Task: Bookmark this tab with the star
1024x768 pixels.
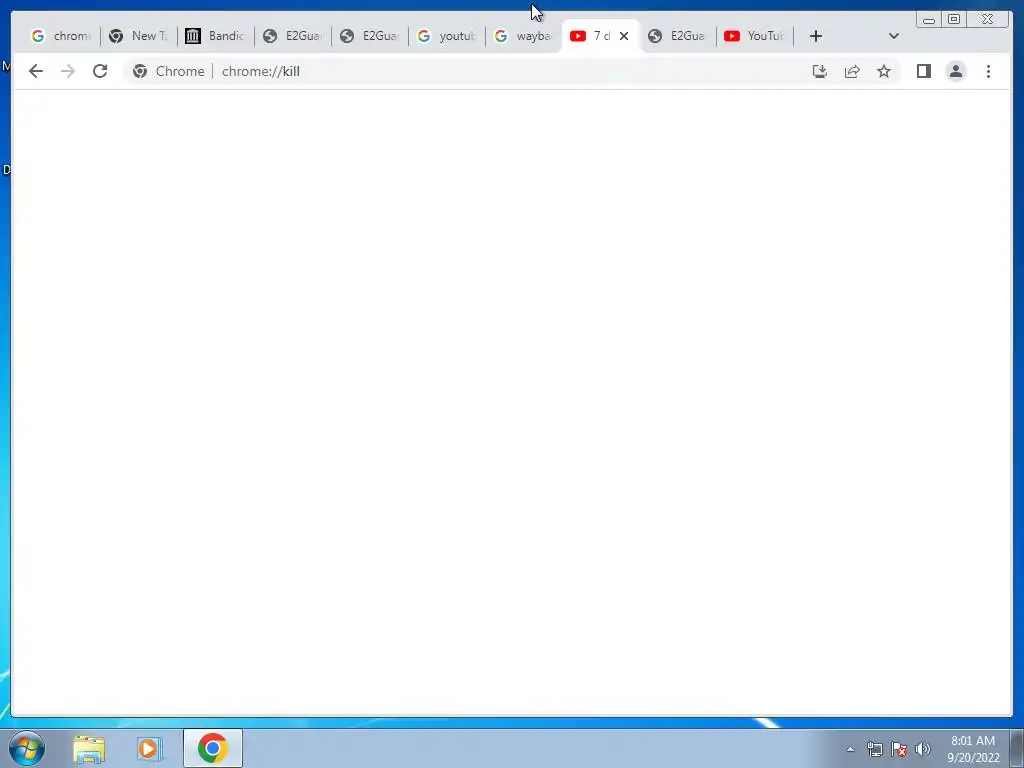Action: [x=884, y=71]
